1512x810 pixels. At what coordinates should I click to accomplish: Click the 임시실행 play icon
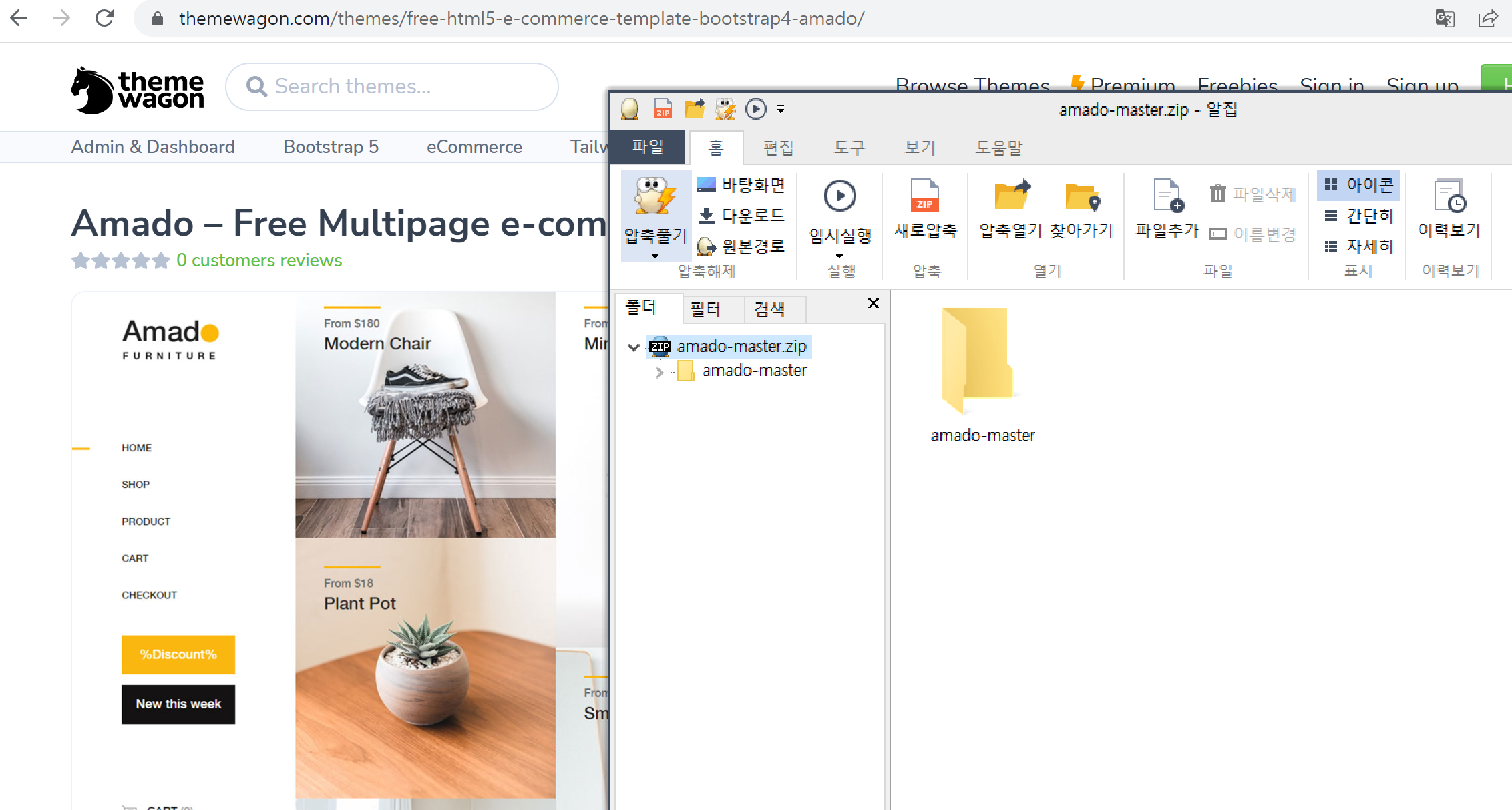pyautogui.click(x=839, y=196)
